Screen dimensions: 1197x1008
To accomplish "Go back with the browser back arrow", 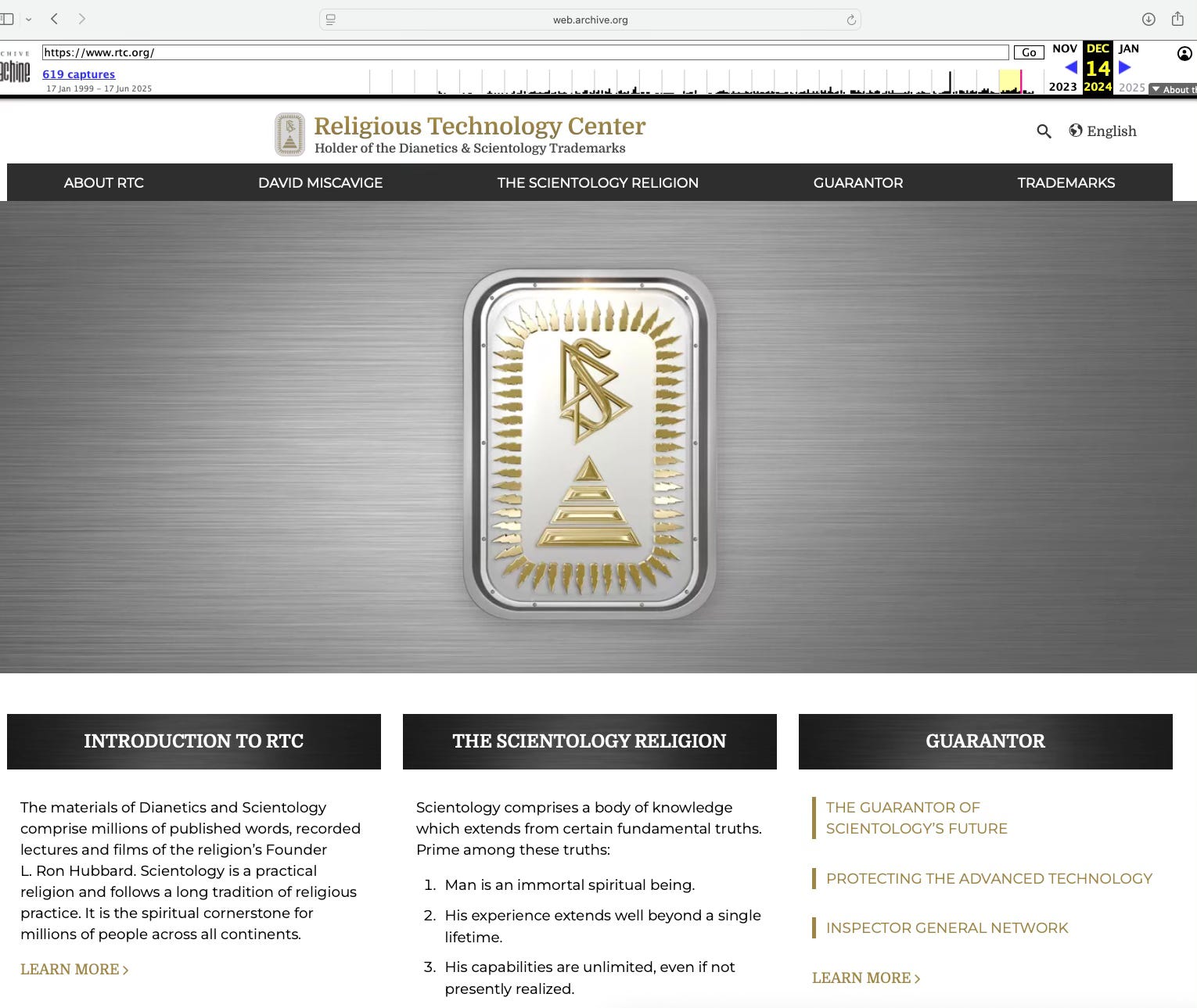I will click(54, 19).
